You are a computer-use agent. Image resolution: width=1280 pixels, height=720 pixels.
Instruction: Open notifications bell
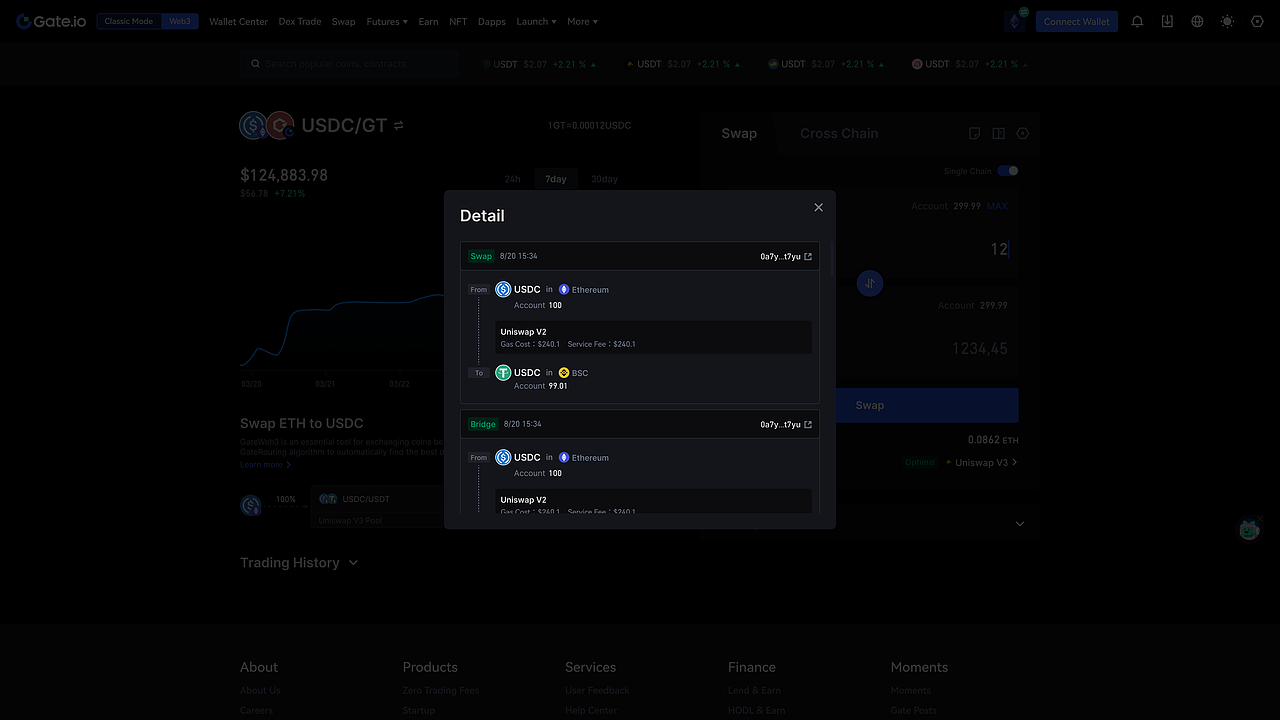point(1137,21)
